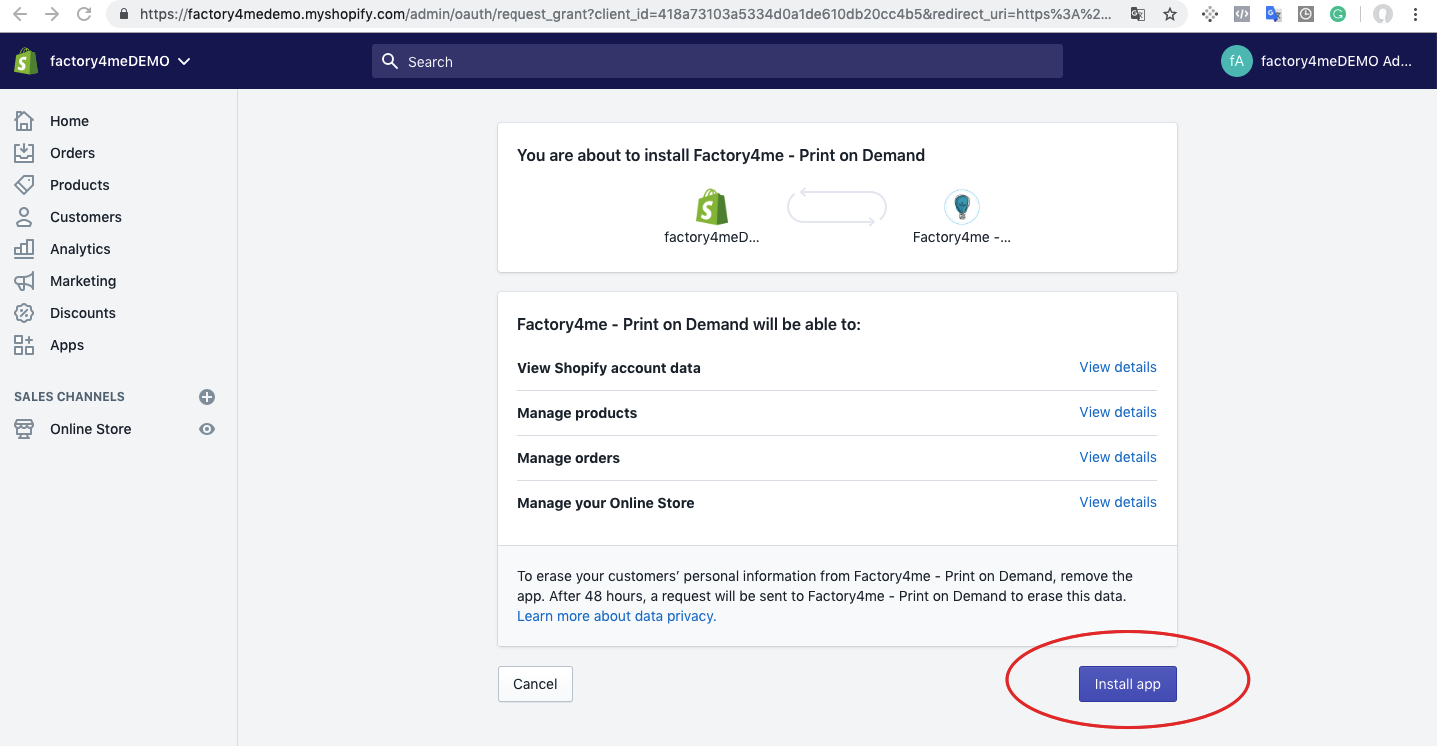Open Analytics from the sidebar
This screenshot has height=746, width=1437.
pos(80,249)
